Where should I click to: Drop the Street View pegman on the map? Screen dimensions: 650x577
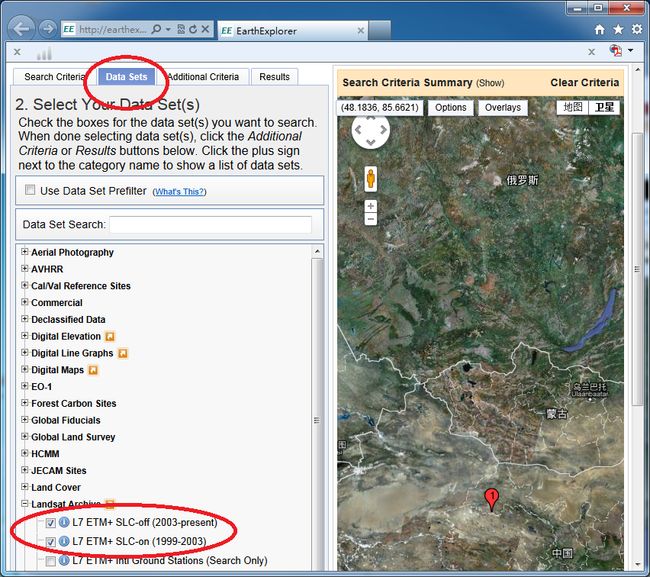371,179
